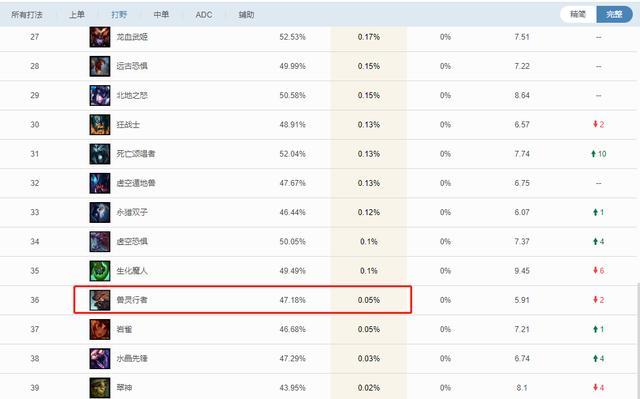Open the 死亡颂唱者 champion name link
This screenshot has height=399, width=640.
tap(136, 154)
